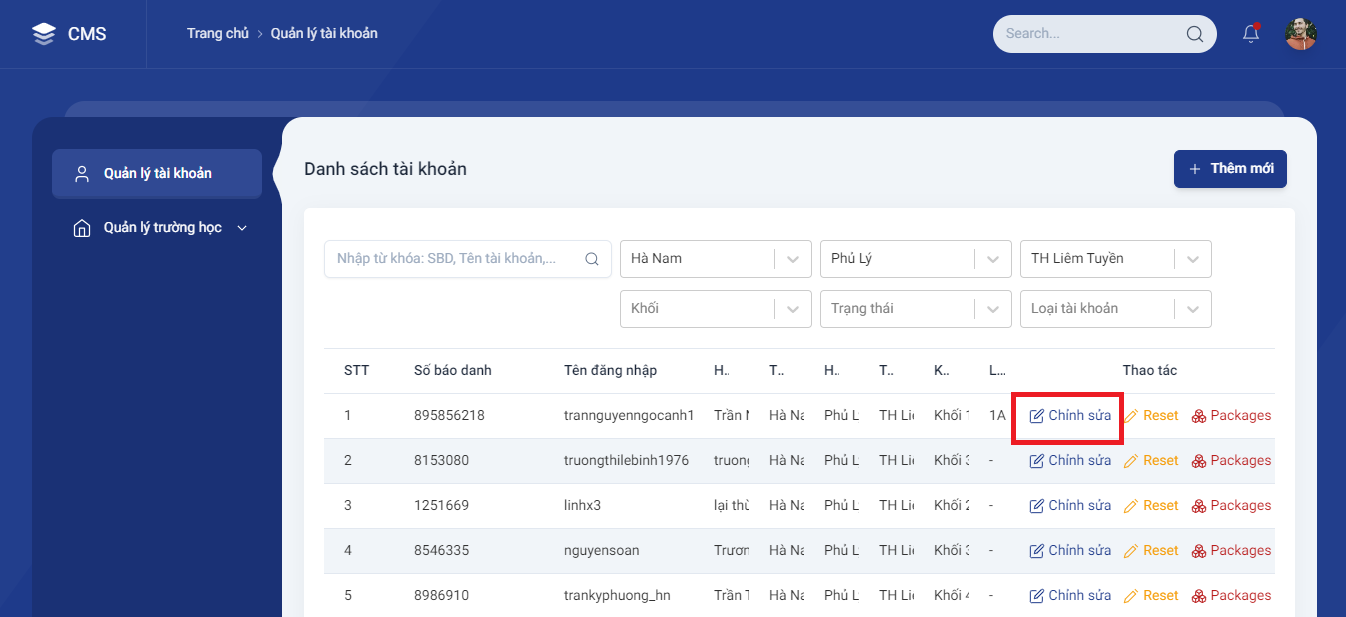The width and height of the screenshot is (1346, 617).
Task: Select the cell 8153080
Action: click(x=441, y=461)
